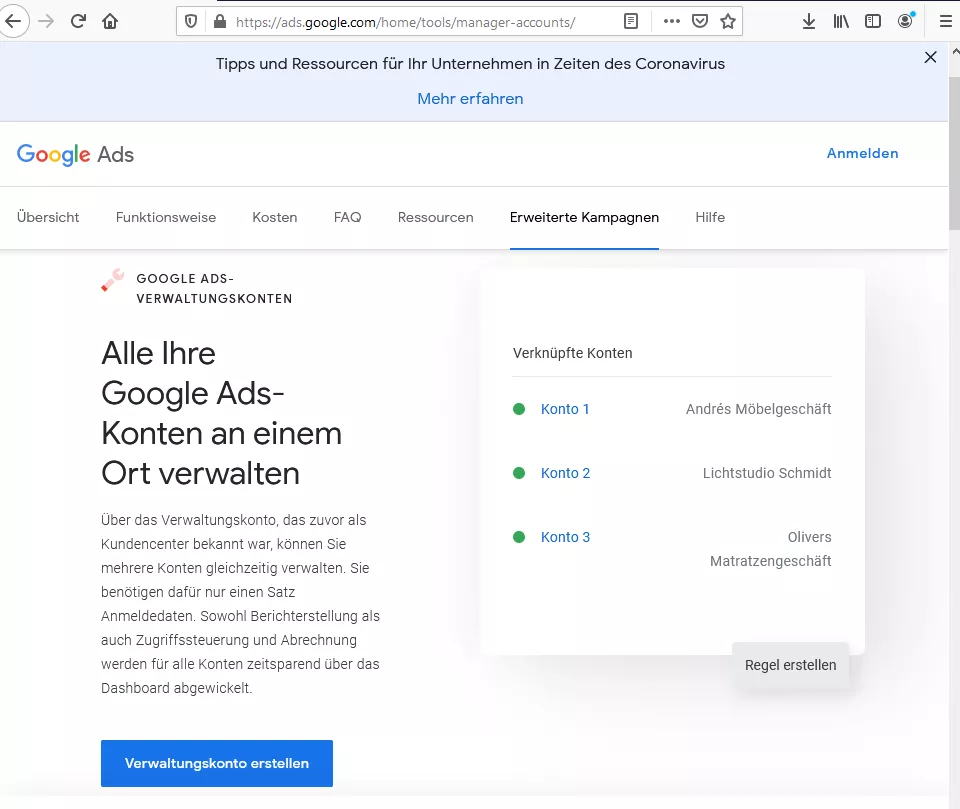Open Konto 1 link
This screenshot has width=960, height=809.
click(x=564, y=409)
